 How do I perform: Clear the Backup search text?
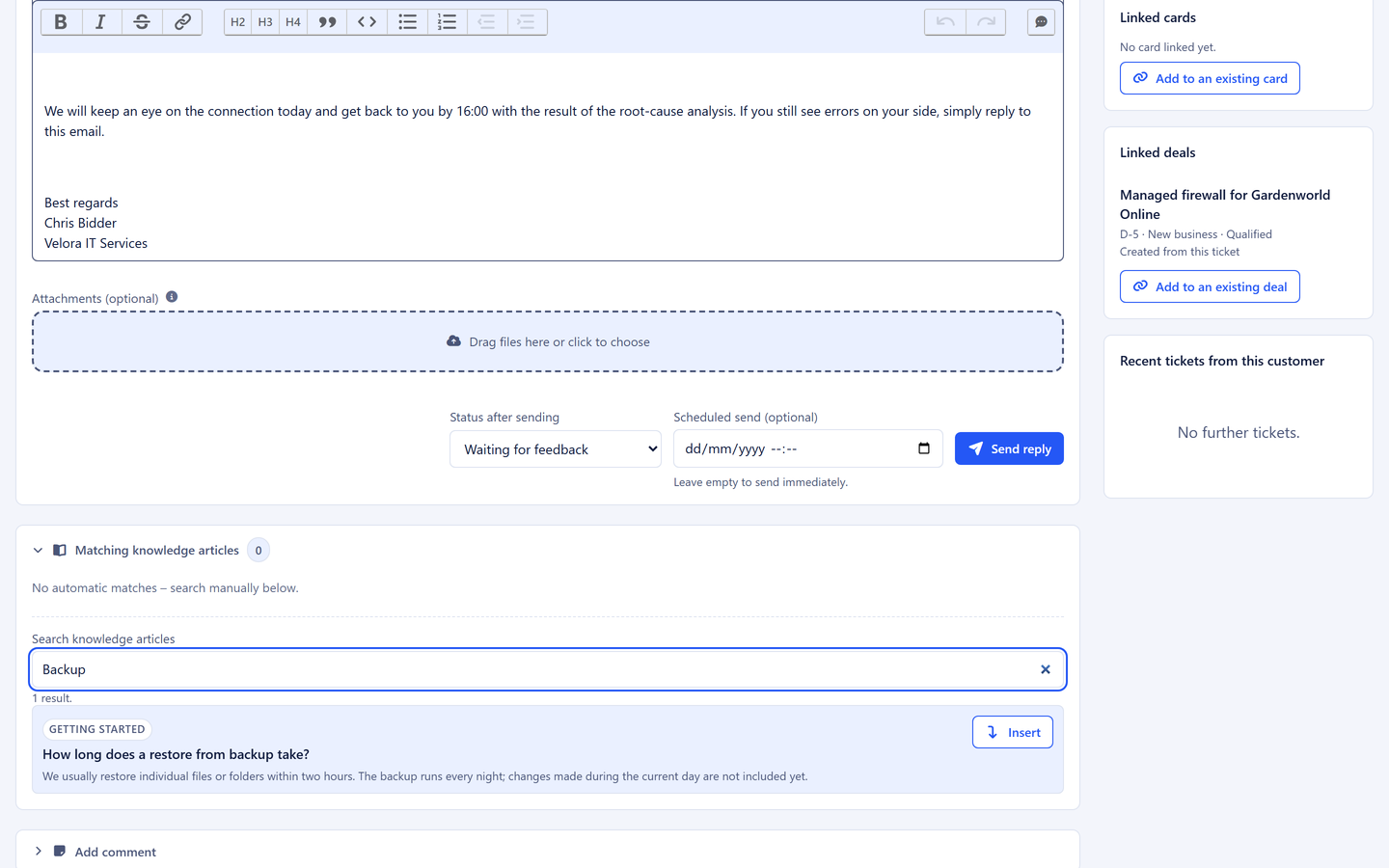pos(1046,669)
